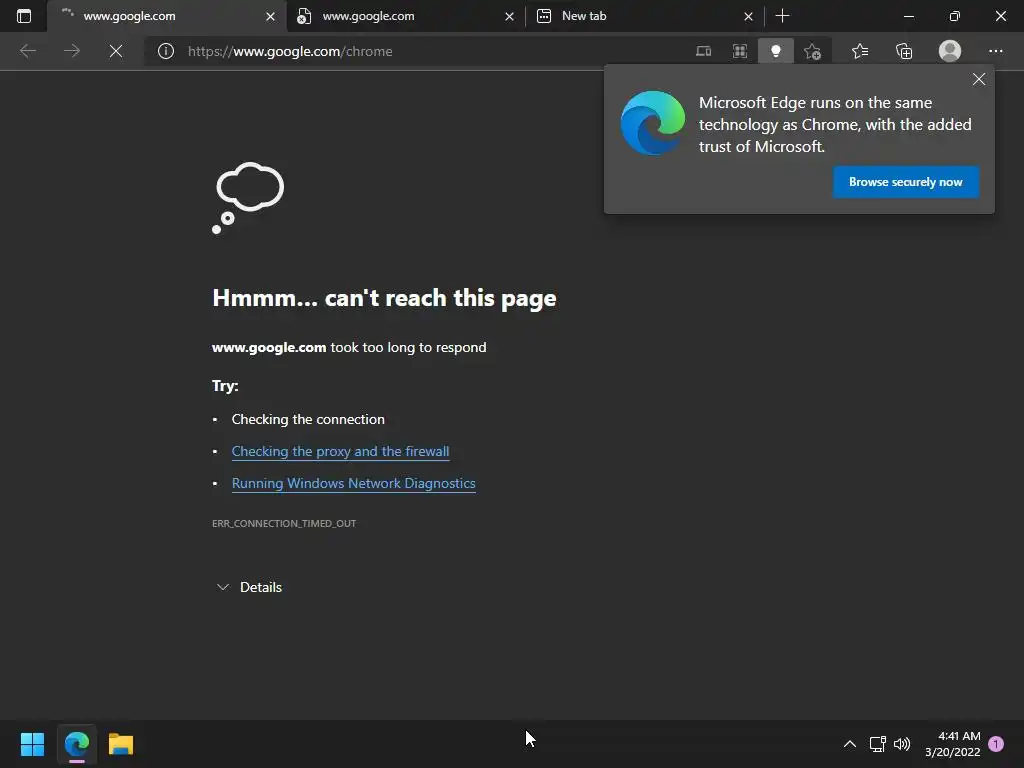
Task: Open Running Windows Network Diagnostics link
Action: pyautogui.click(x=353, y=483)
